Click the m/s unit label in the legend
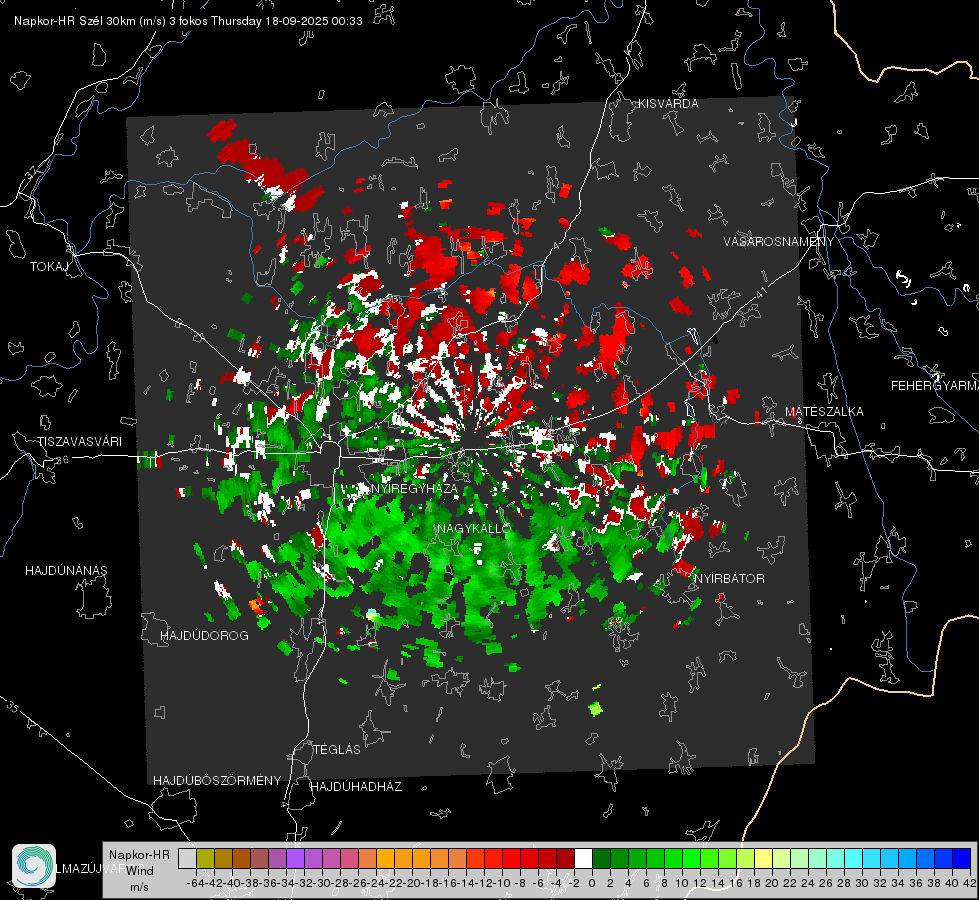This screenshot has width=979, height=900. pyautogui.click(x=139, y=887)
